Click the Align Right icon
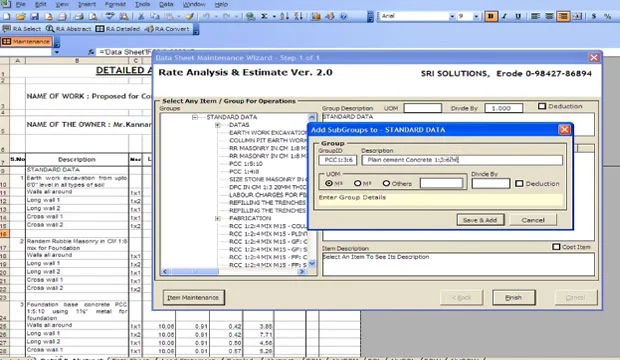The height and width of the screenshot is (360, 620). 563,16
